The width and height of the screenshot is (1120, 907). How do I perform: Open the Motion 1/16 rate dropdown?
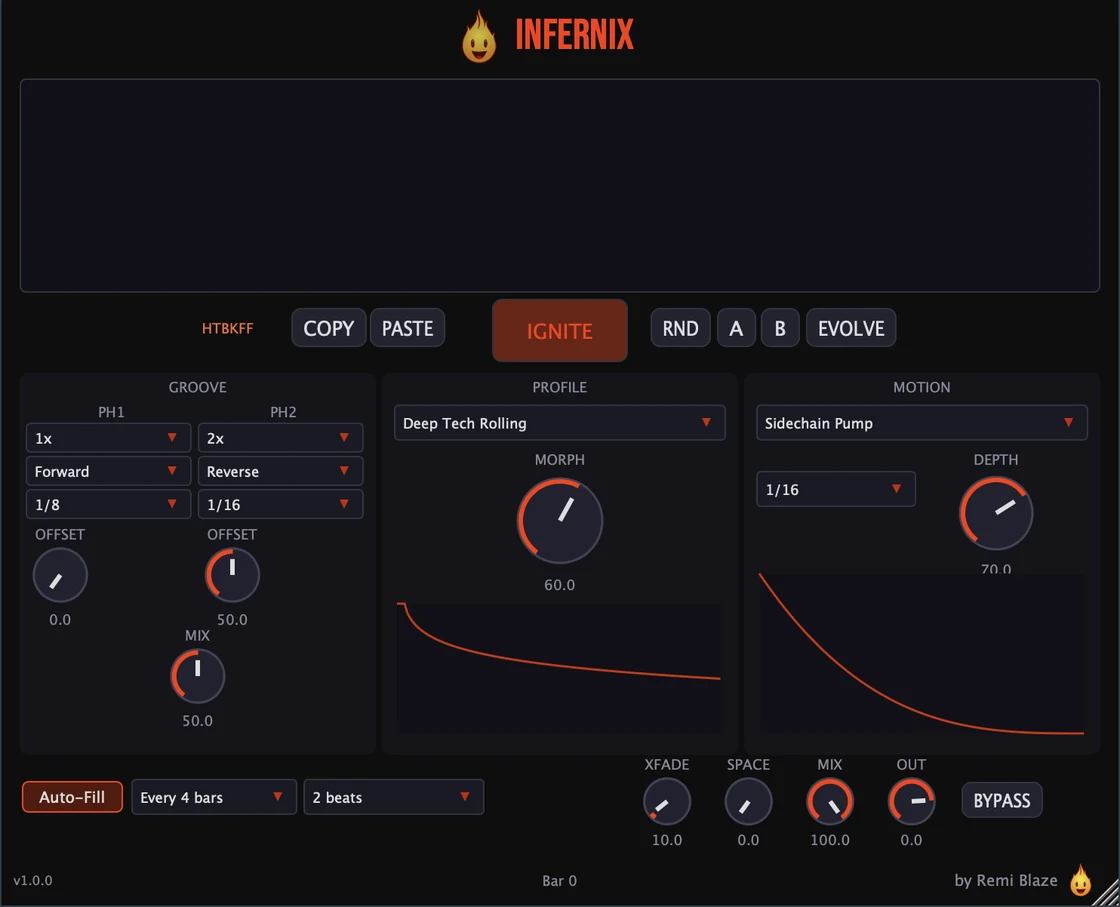[x=836, y=489]
